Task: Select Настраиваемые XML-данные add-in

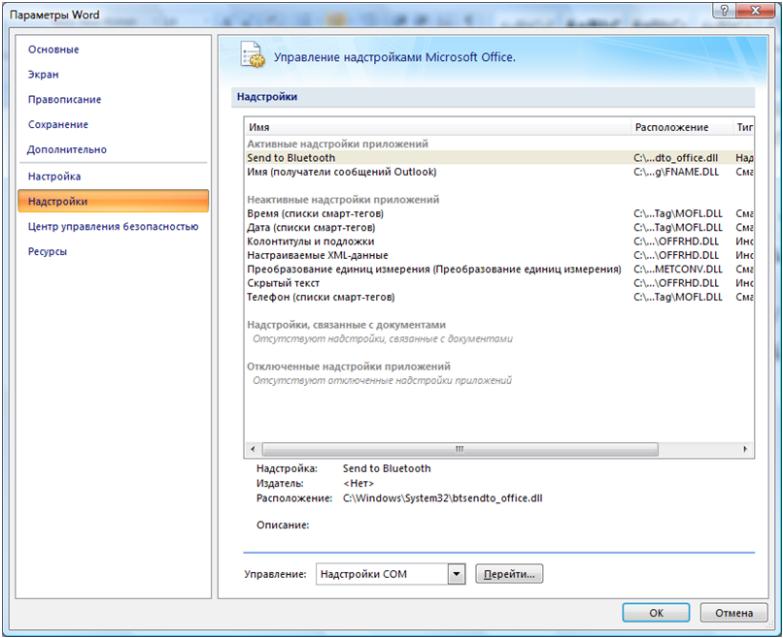Action: coord(499,256)
